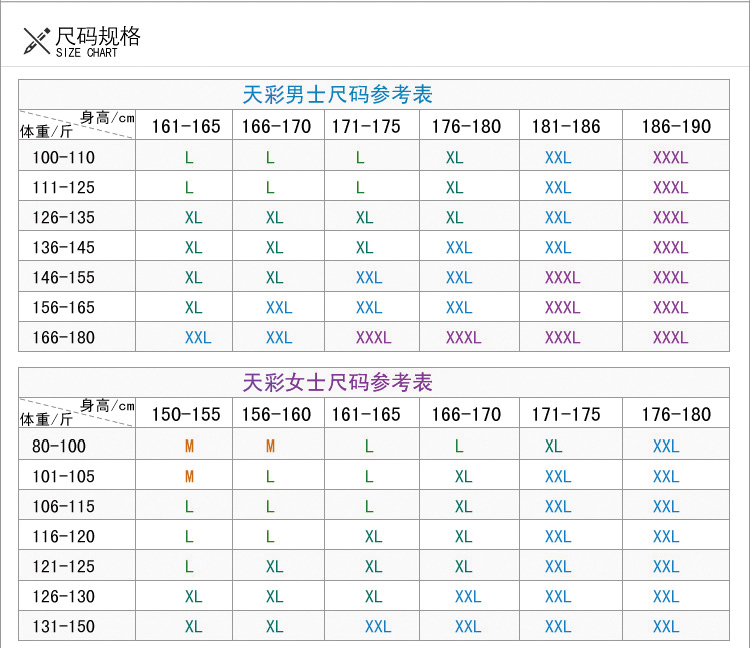750x650 pixels.
Task: Click women's weight row 116-120
Action: (64, 537)
